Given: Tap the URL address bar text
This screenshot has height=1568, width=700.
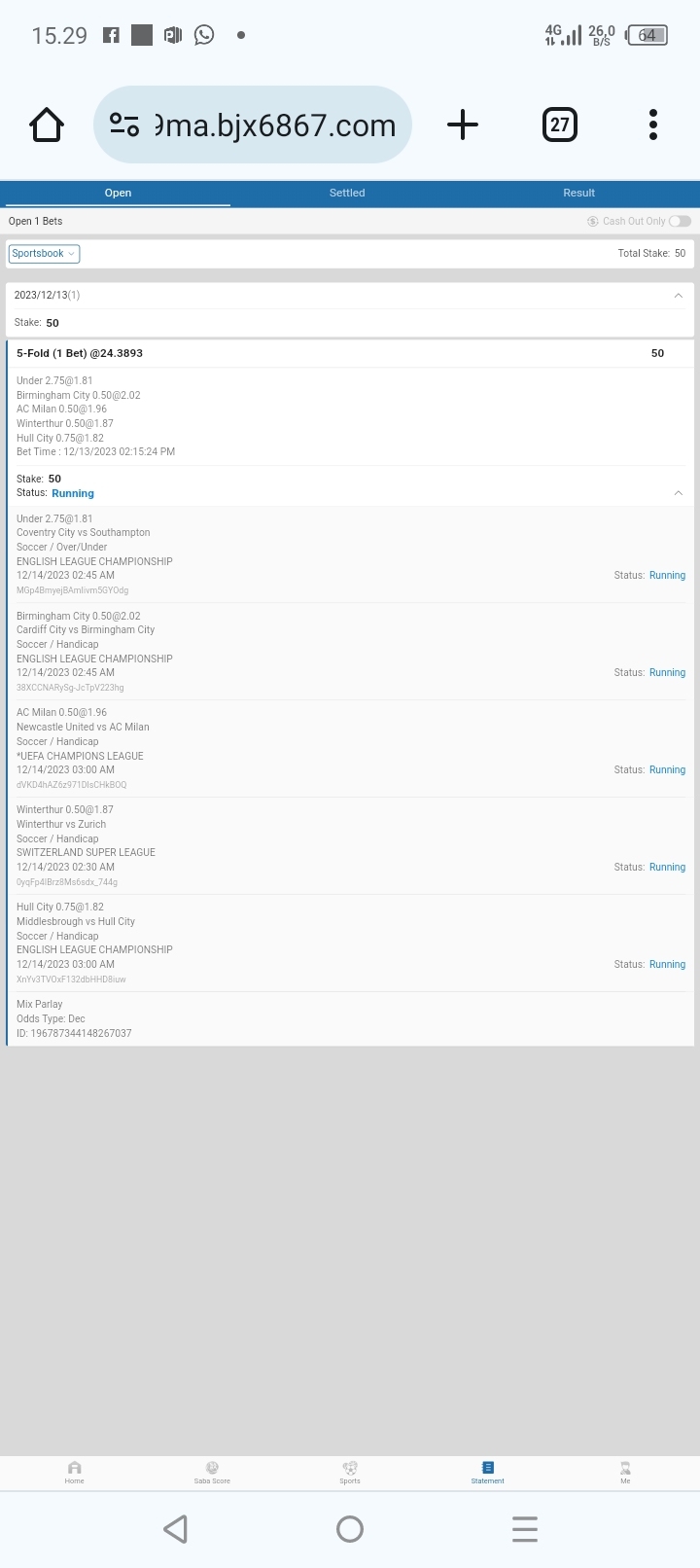Looking at the screenshot, I should pyautogui.click(x=277, y=125).
